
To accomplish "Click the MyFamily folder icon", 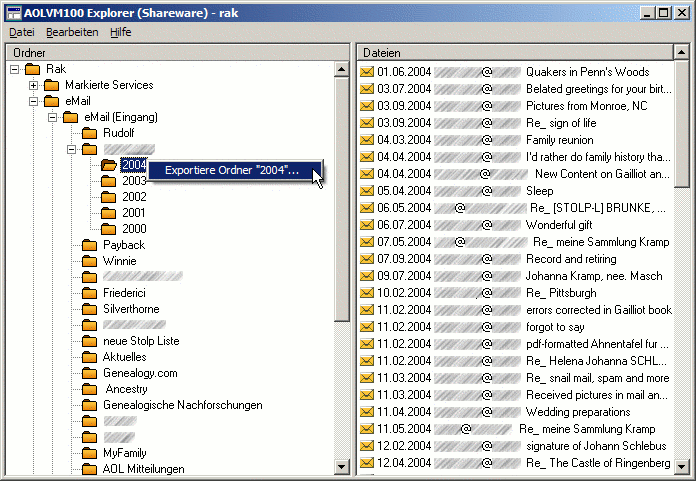I will (x=90, y=453).
